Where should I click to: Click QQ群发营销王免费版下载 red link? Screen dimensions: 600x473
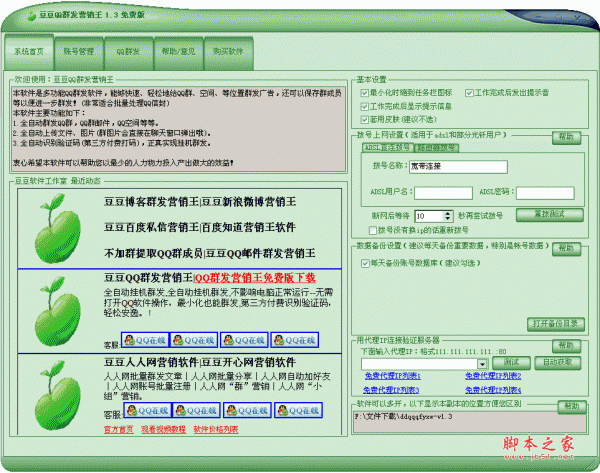click(255, 277)
